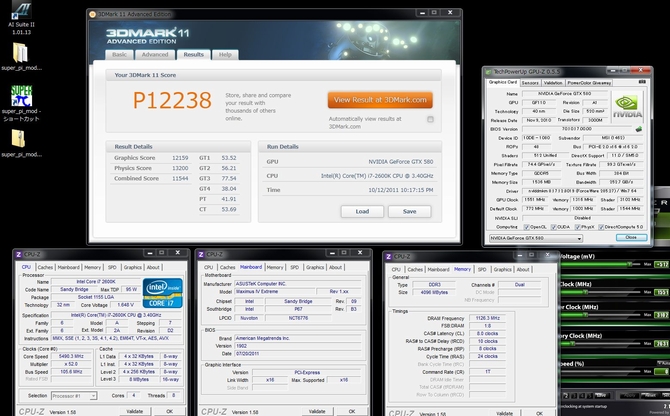The image size is (670, 416).
Task: Open the PowerColor Giveaway tab in GPU-Z
Action: coord(589,83)
